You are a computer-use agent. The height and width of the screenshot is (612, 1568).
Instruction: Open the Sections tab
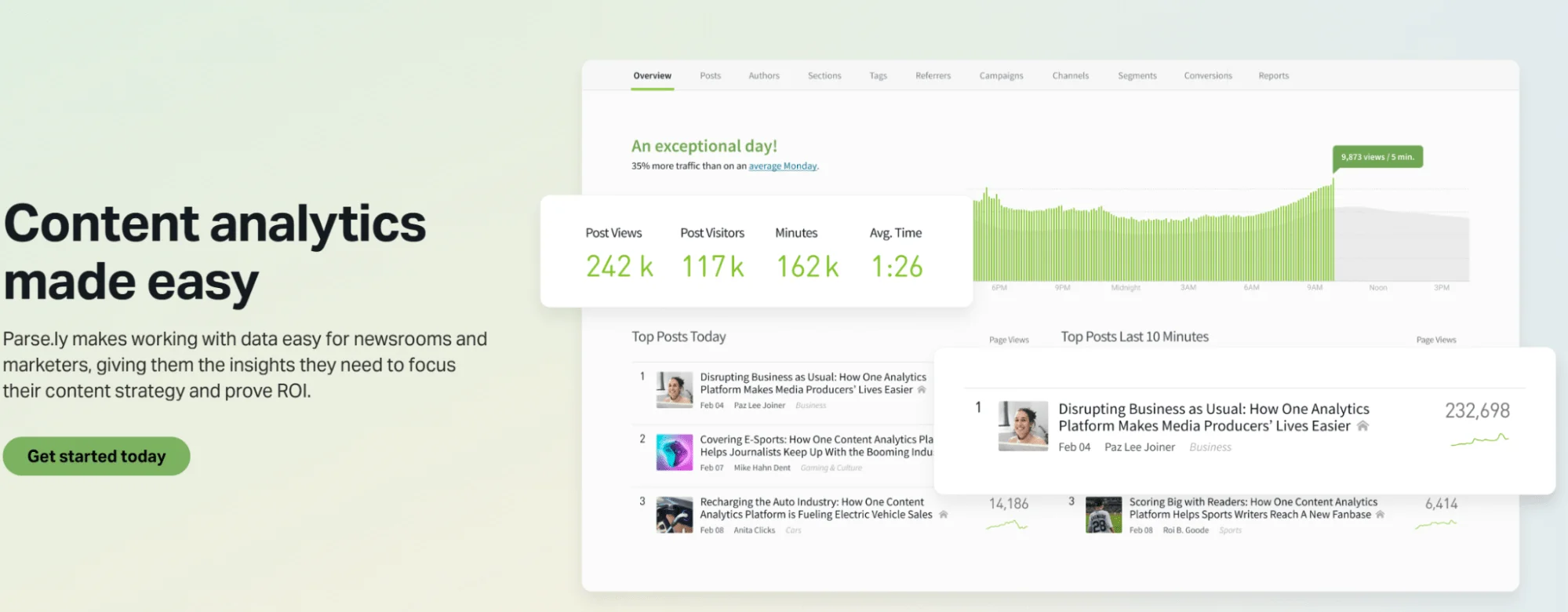[x=824, y=76]
